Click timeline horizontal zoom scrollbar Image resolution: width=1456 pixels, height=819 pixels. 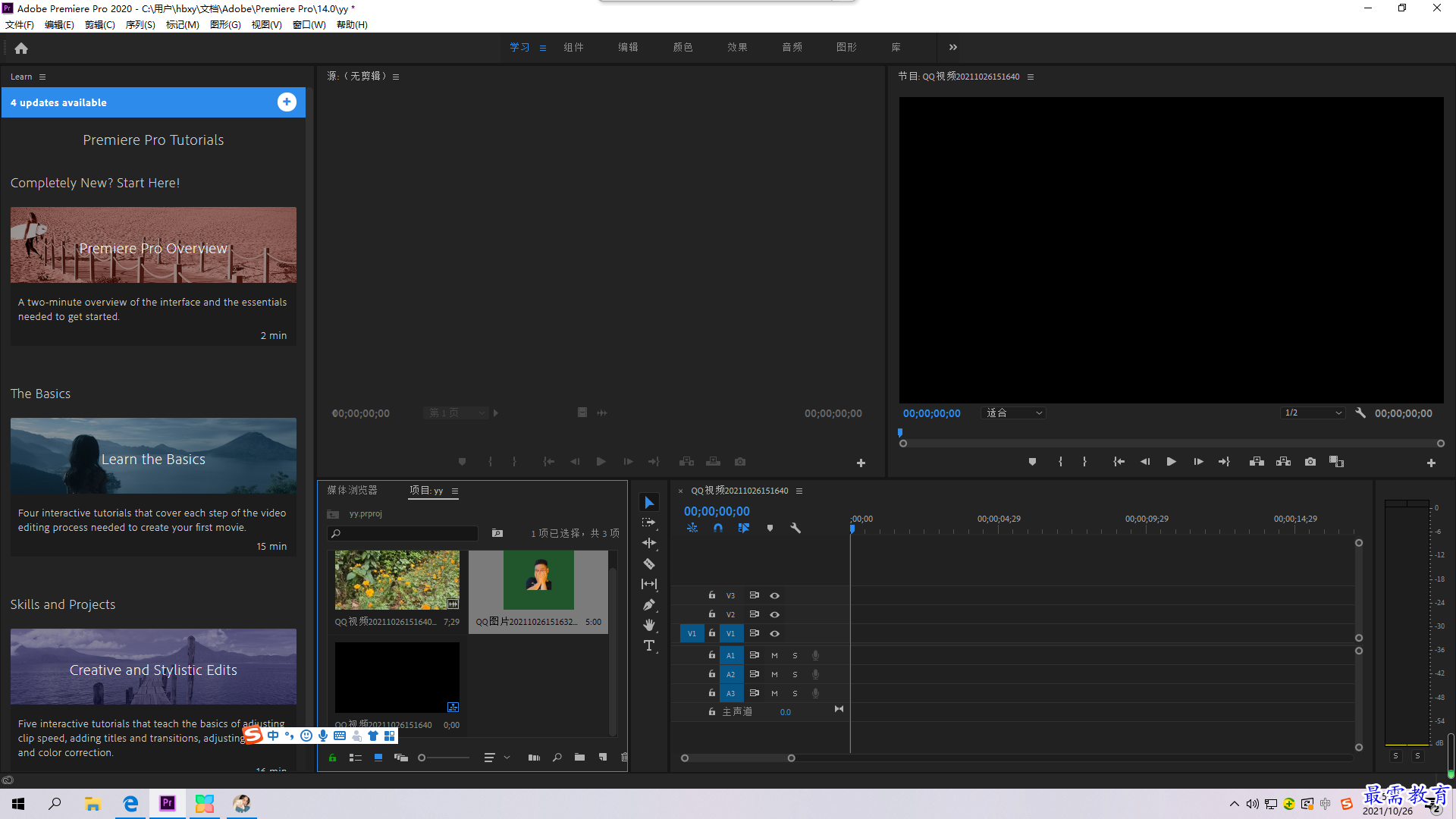(x=738, y=758)
